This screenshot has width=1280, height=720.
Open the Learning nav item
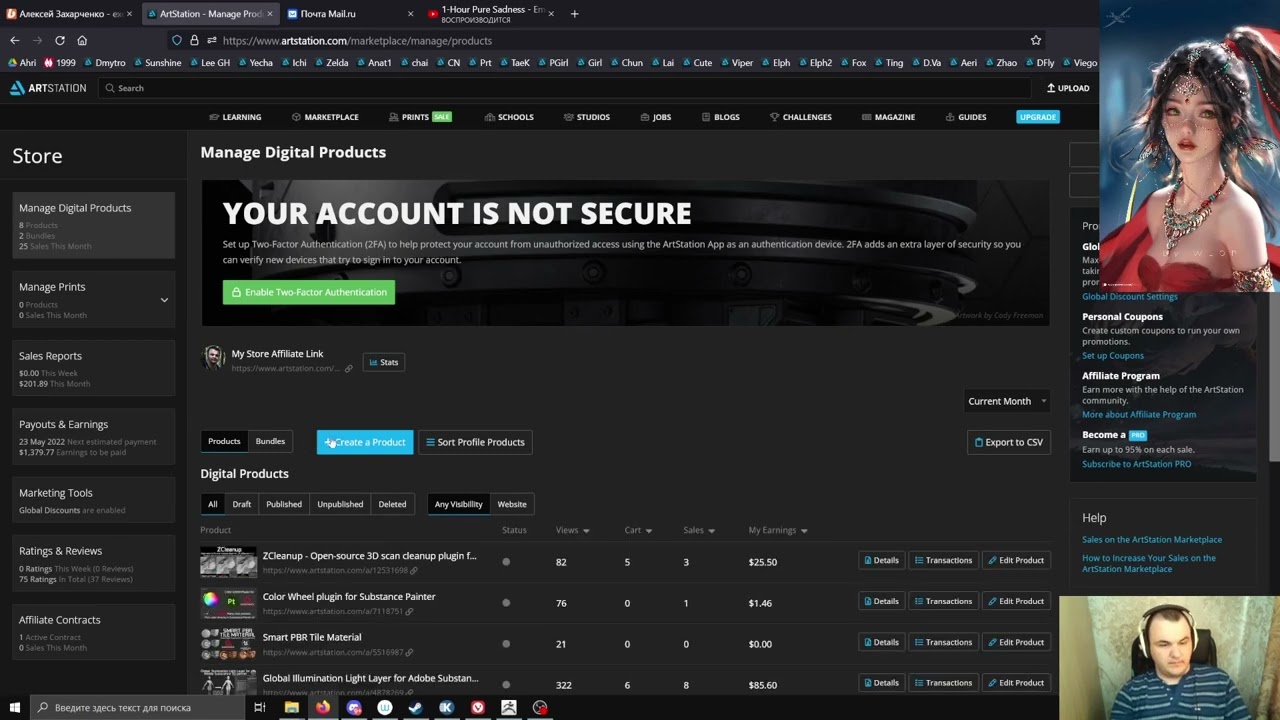(x=235, y=117)
